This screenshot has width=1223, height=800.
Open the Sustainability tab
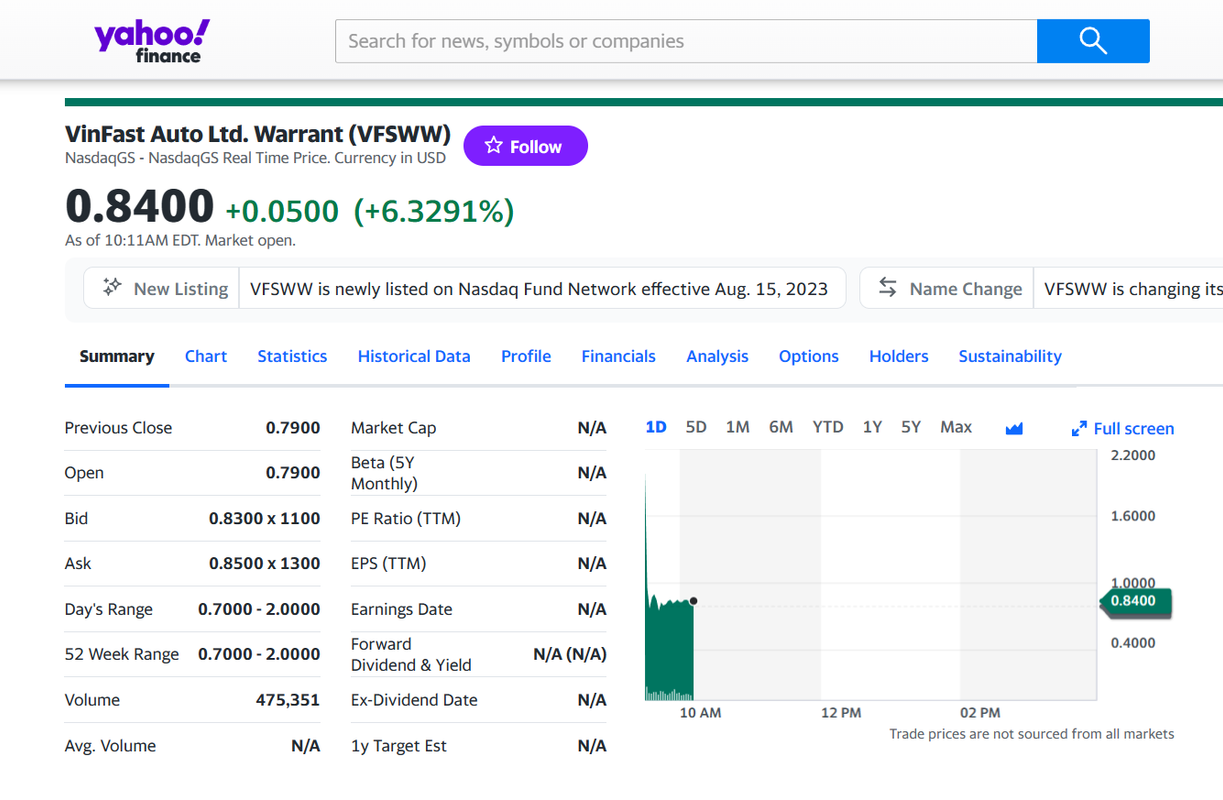(x=1010, y=356)
